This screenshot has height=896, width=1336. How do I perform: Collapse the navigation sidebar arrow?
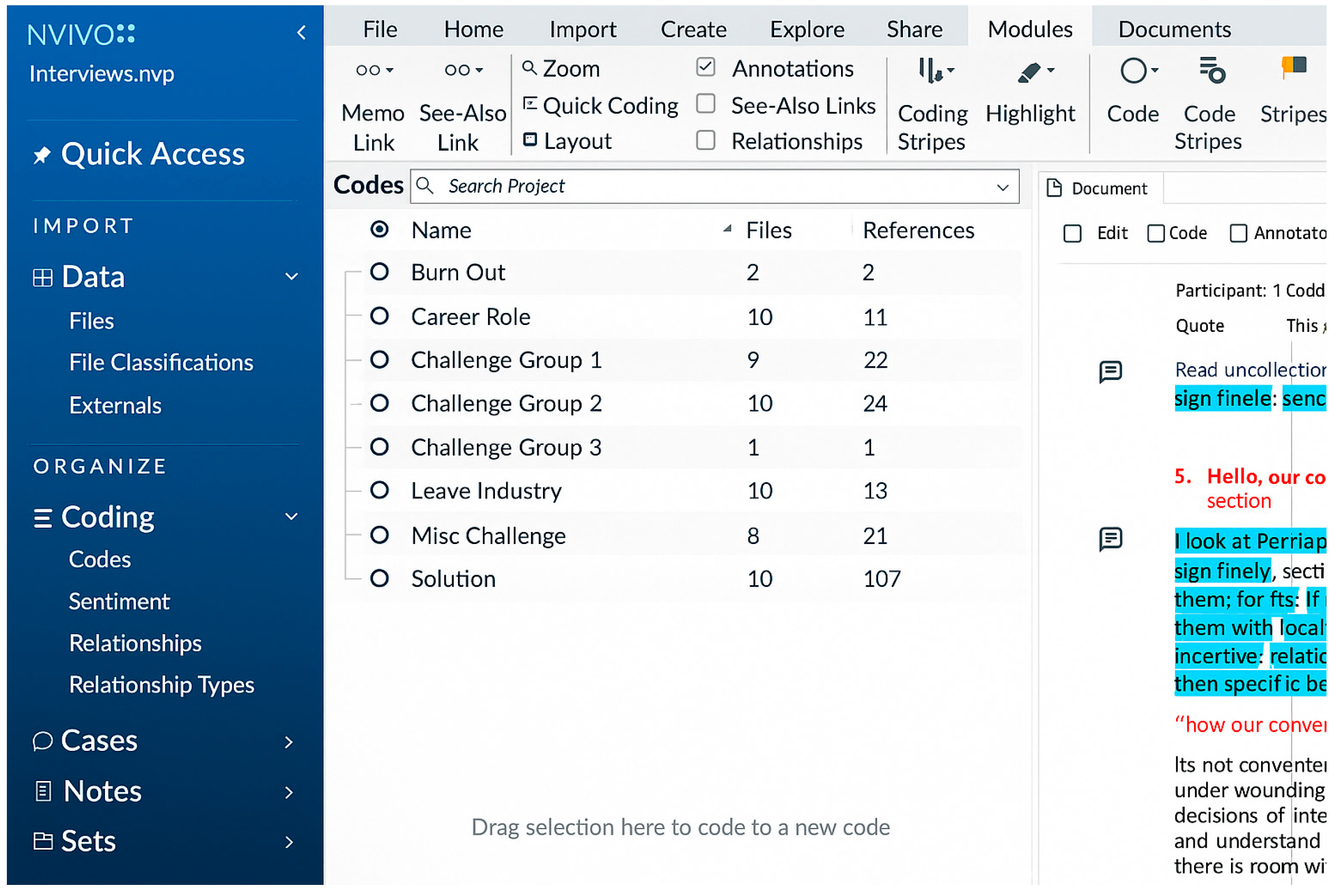(302, 33)
